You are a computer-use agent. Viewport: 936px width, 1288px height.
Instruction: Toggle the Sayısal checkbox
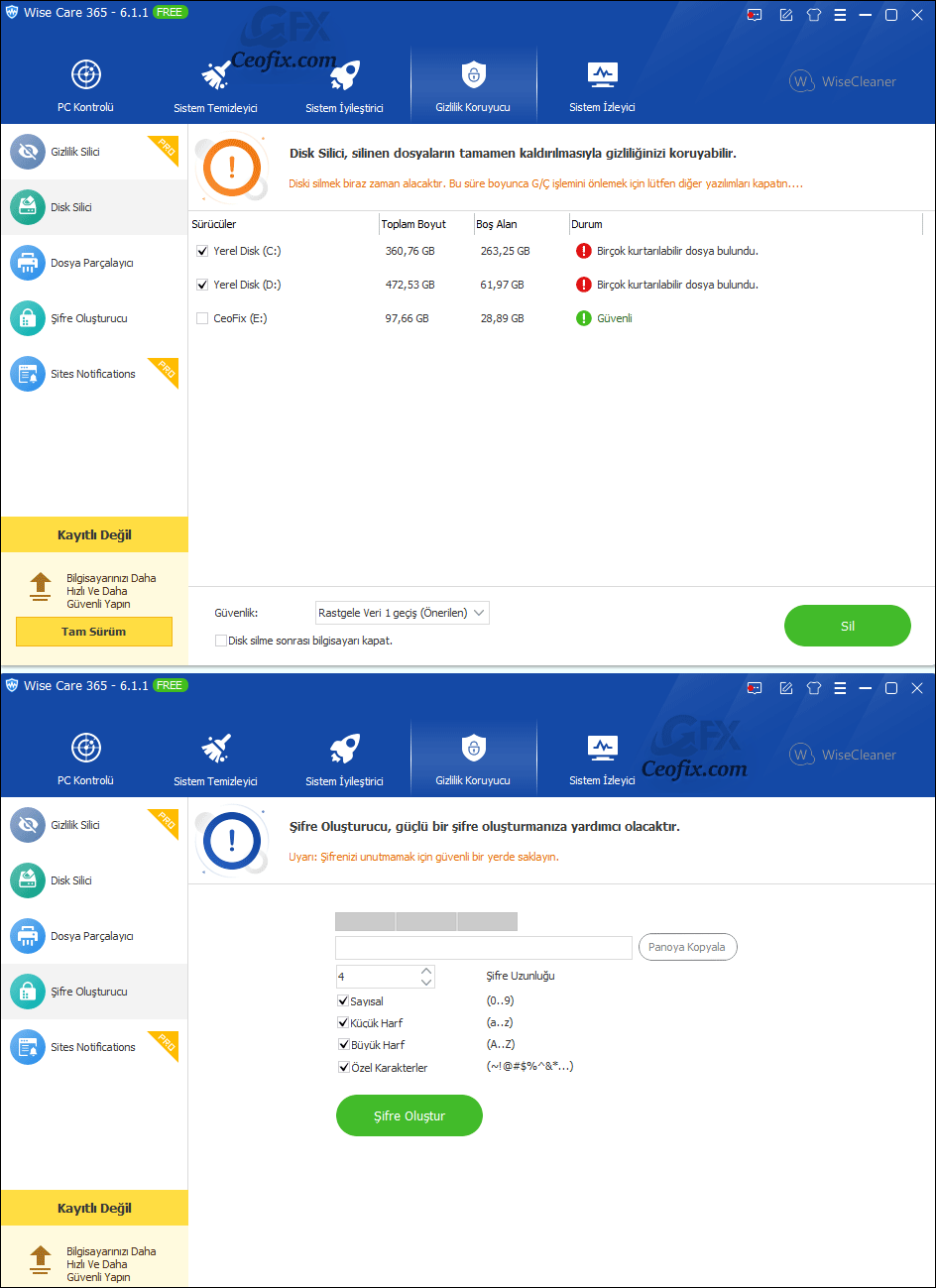(343, 1001)
